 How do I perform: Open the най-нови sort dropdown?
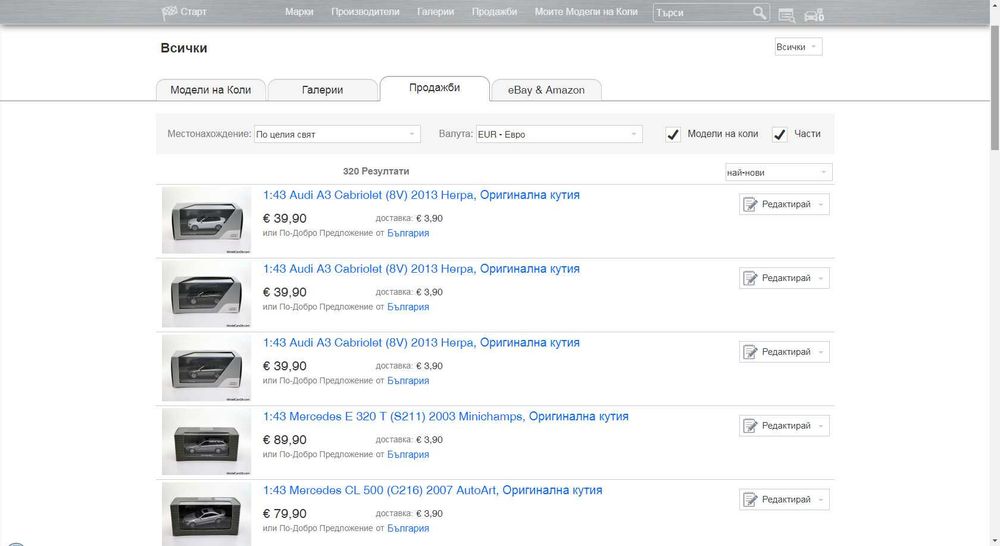click(779, 172)
